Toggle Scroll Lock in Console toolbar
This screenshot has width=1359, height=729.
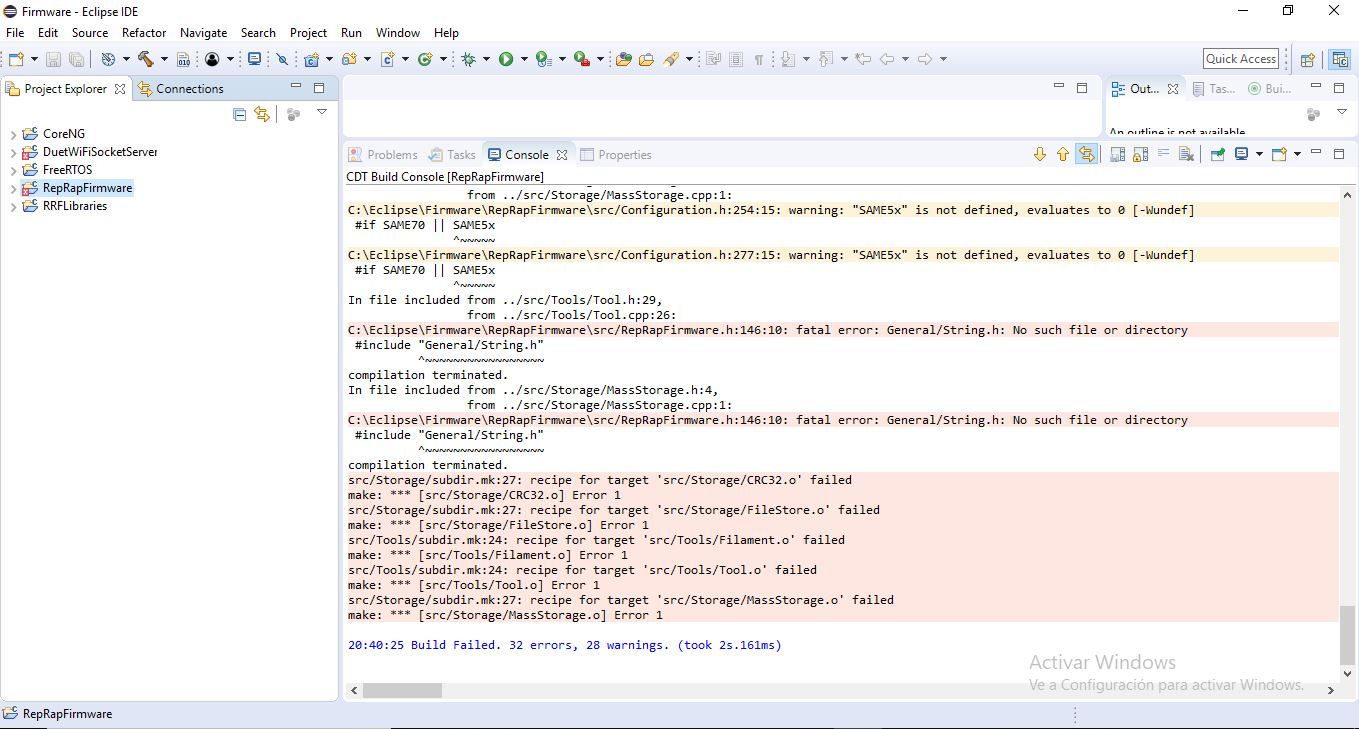tap(1140, 154)
